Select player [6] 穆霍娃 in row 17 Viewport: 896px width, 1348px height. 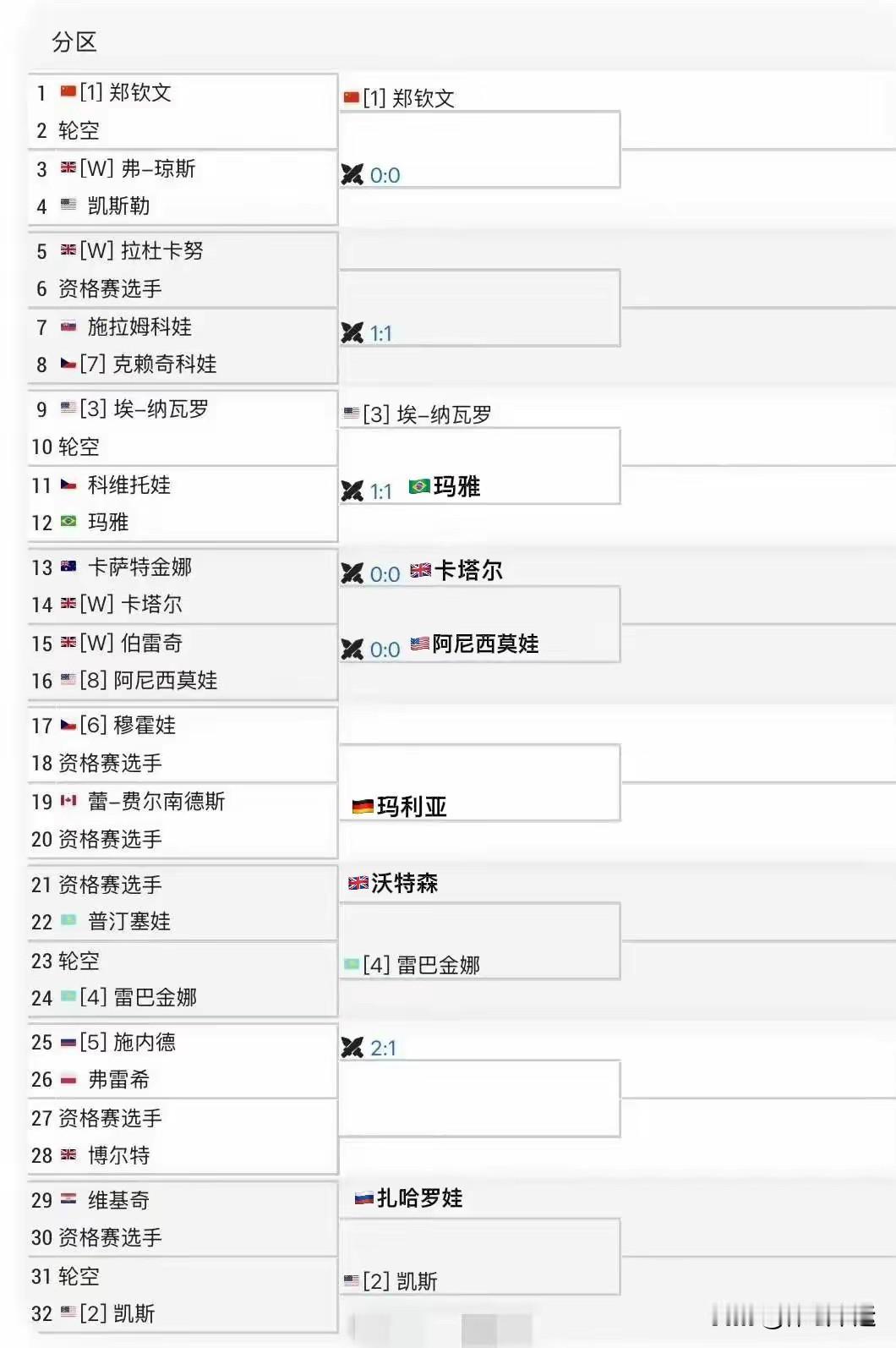[x=128, y=726]
